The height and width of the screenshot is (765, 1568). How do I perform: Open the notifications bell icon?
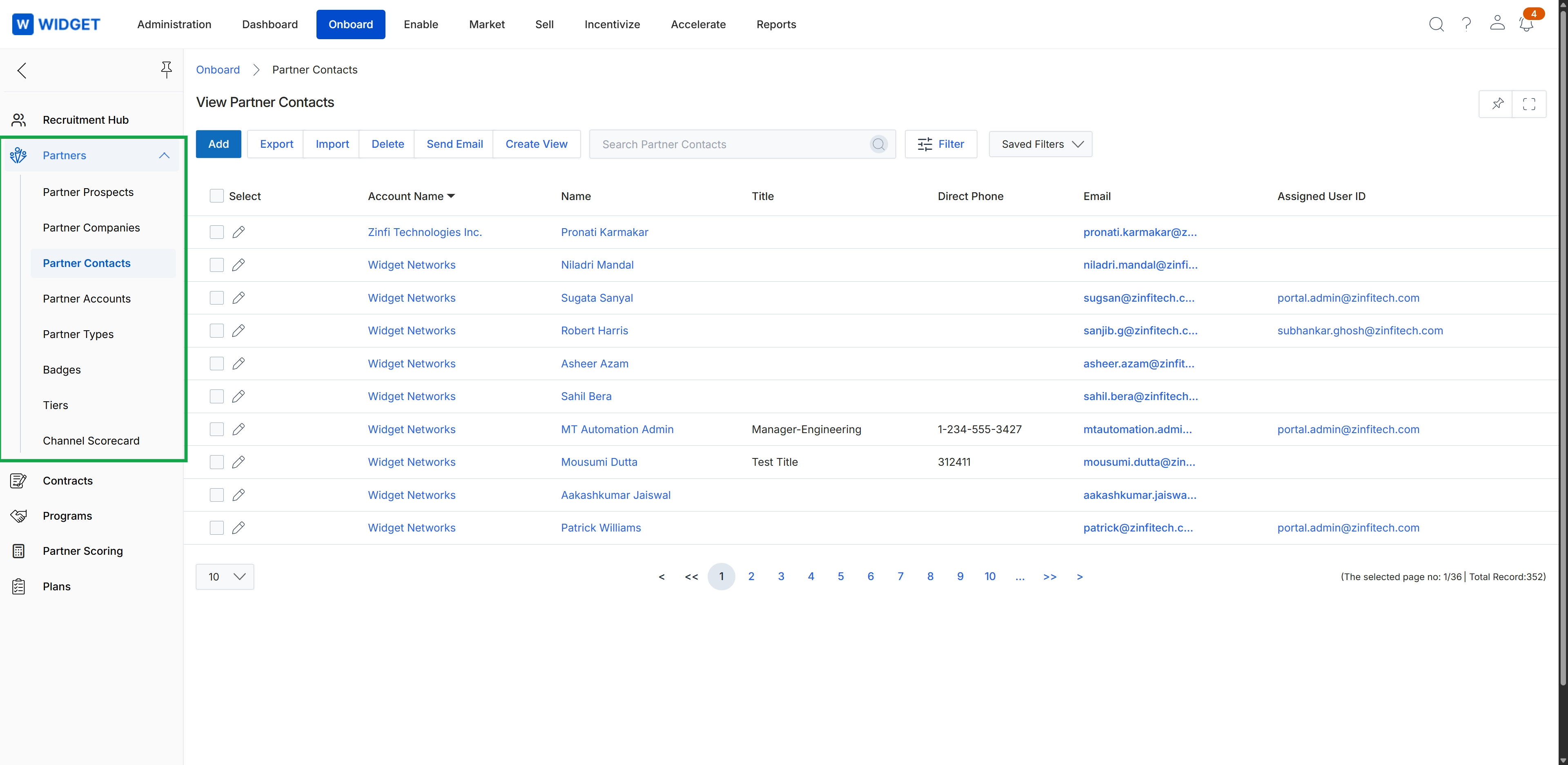[x=1526, y=24]
